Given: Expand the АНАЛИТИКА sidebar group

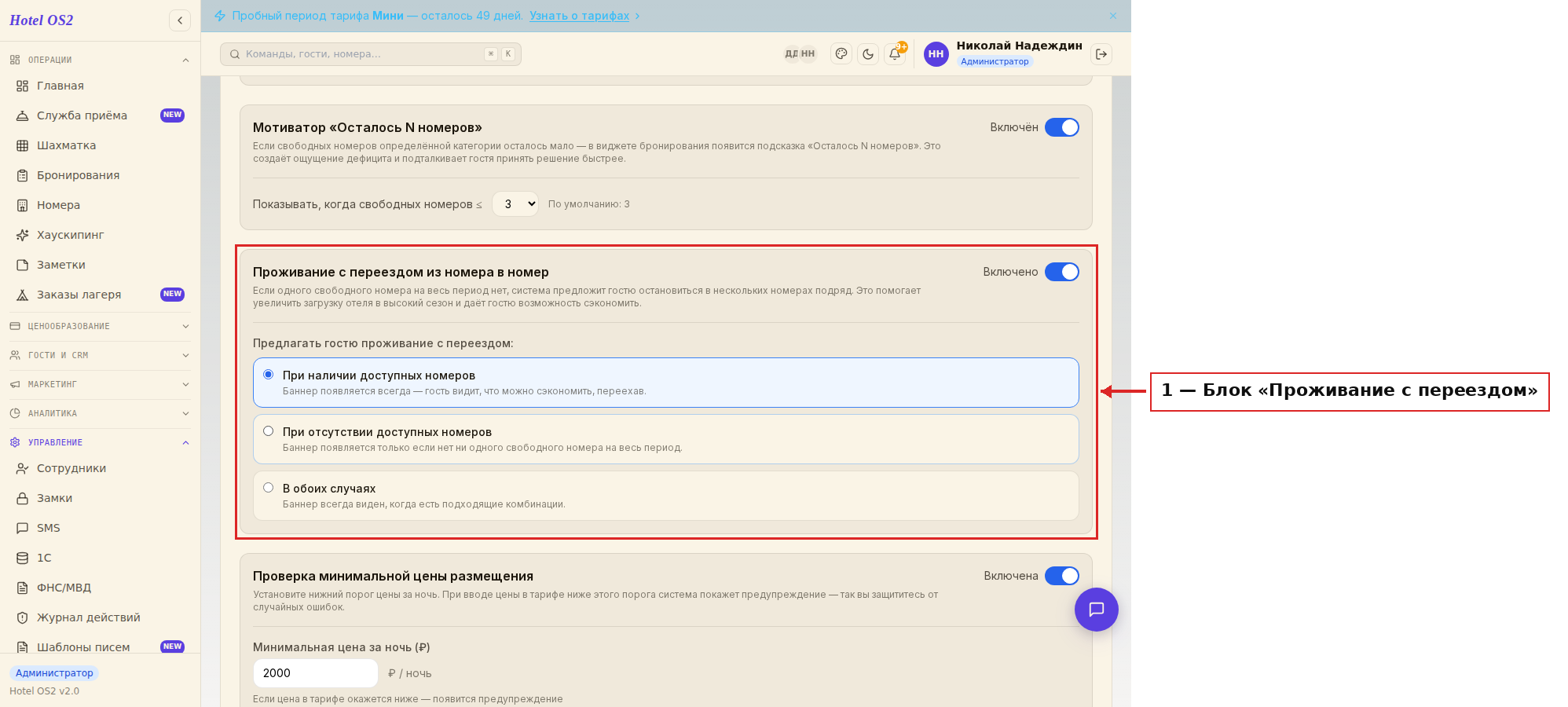Looking at the screenshot, I should pos(100,413).
